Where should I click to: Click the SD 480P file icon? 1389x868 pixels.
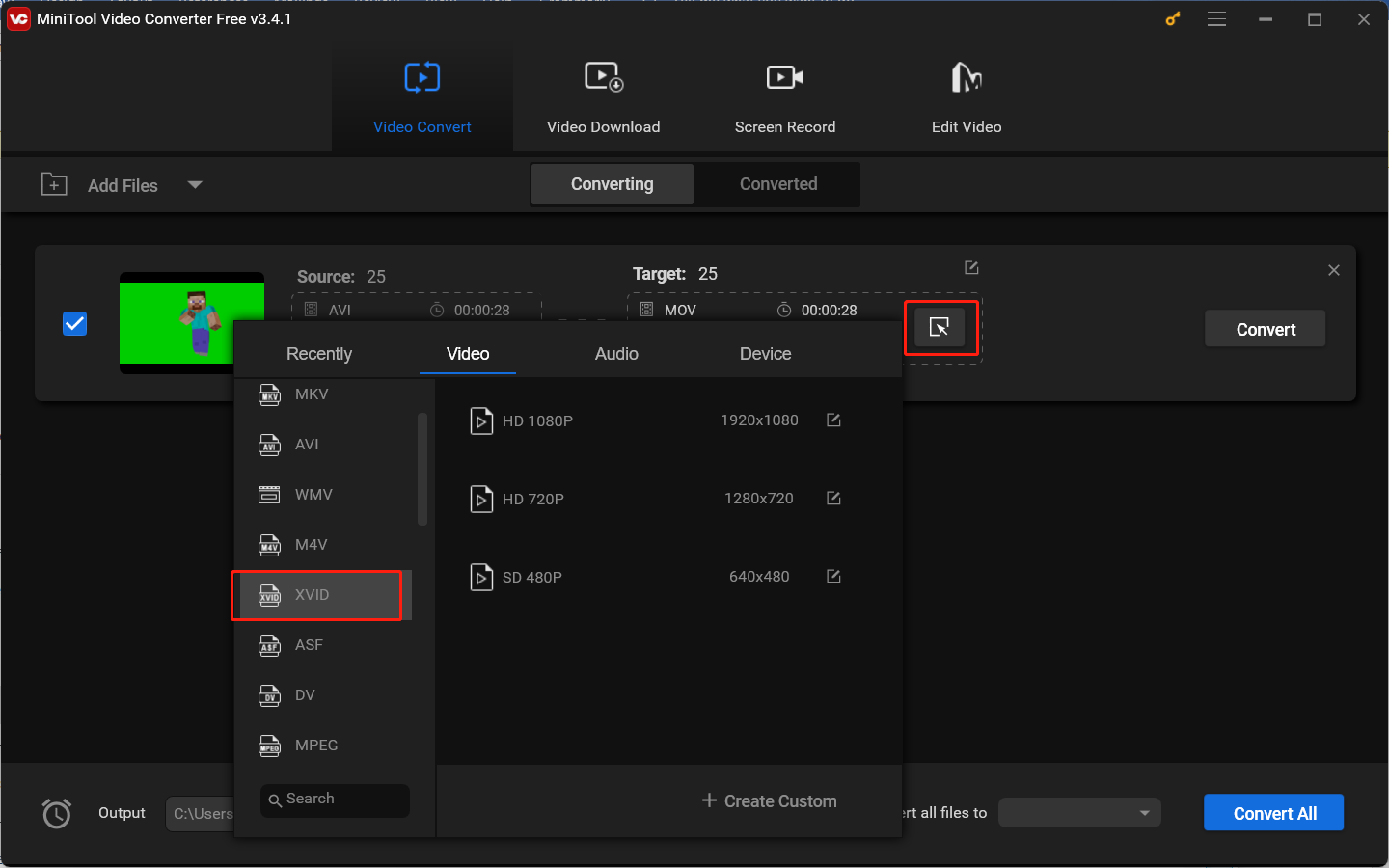pos(481,578)
